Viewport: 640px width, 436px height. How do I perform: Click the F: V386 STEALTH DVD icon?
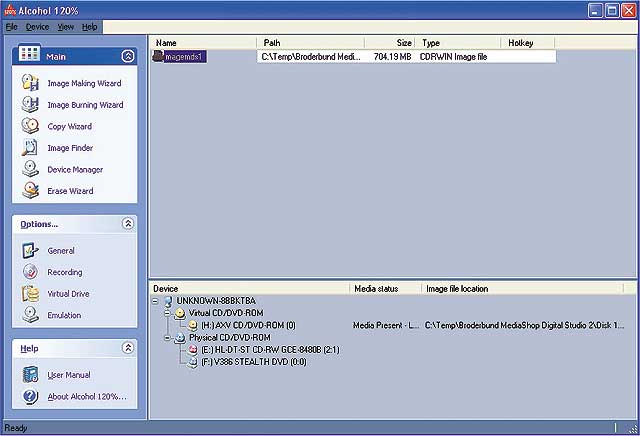[193, 362]
